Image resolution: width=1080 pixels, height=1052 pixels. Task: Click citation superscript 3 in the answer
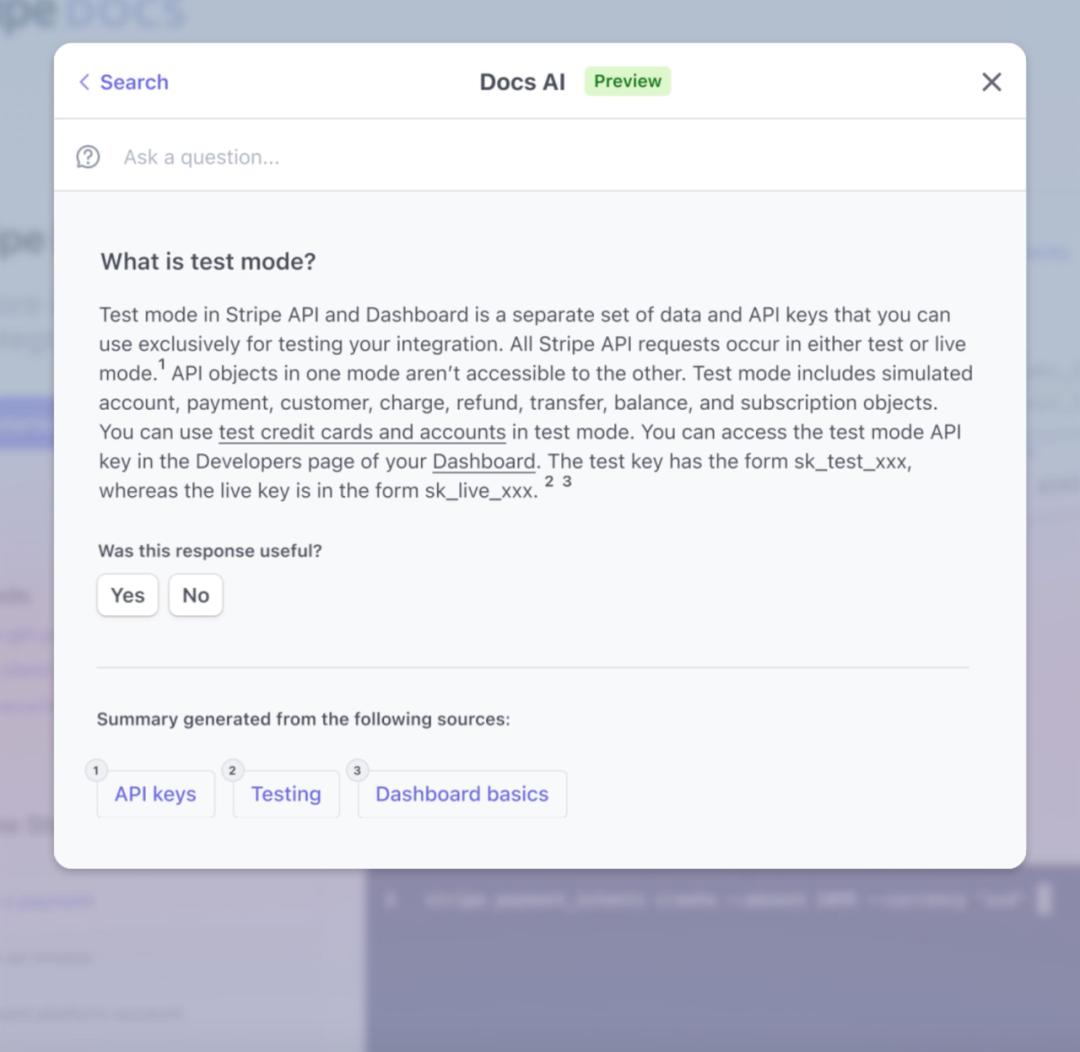pos(567,482)
